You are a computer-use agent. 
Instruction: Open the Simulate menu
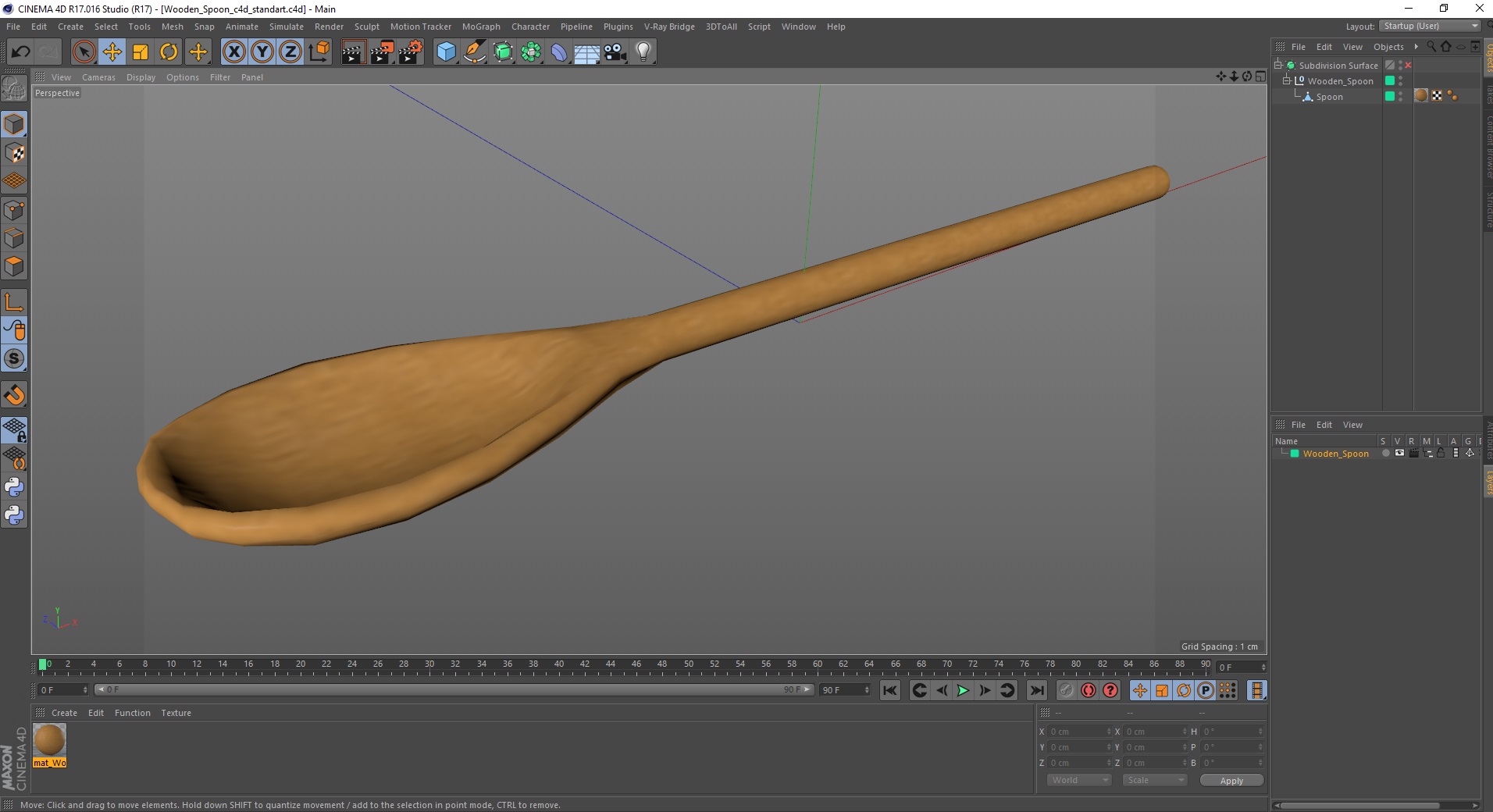coord(286,27)
